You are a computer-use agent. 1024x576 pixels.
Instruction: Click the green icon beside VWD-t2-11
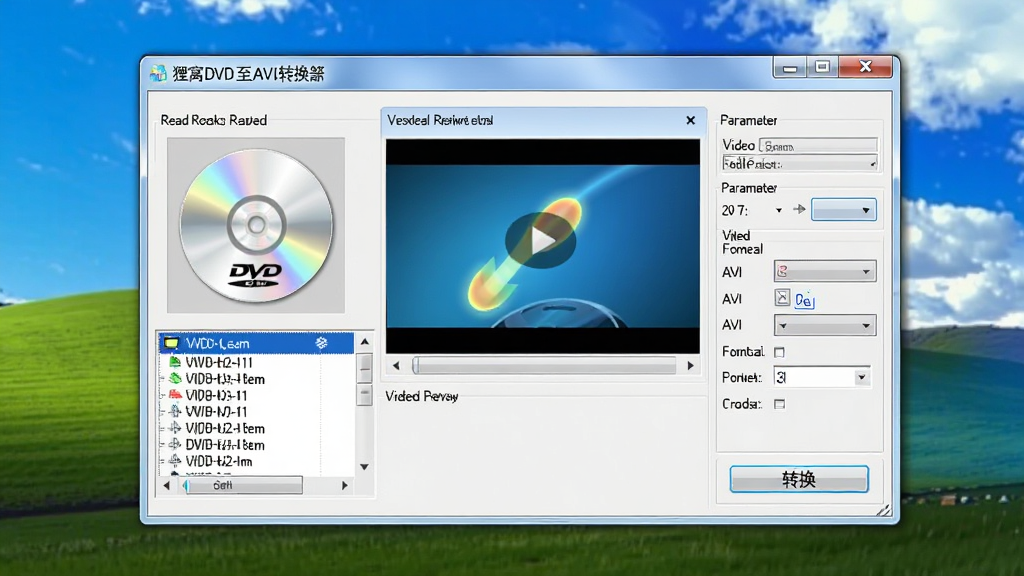click(175, 362)
